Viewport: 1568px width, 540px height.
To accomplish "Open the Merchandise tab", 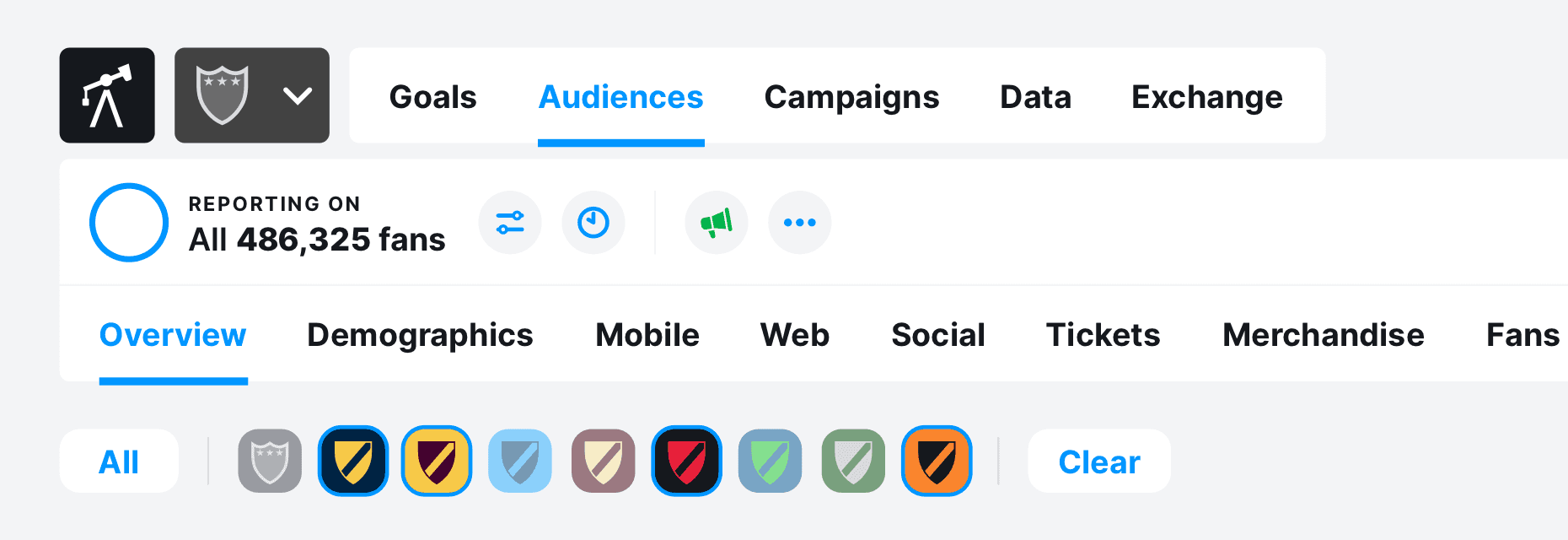I will 1323,335.
